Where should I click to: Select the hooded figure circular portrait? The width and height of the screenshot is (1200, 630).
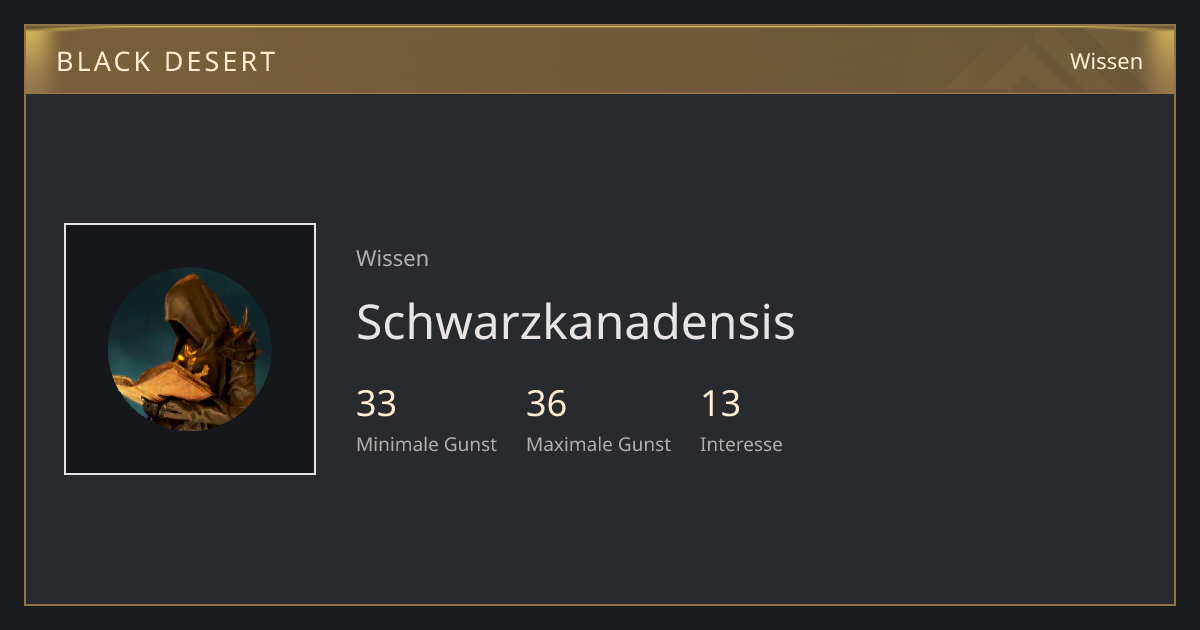[190, 349]
